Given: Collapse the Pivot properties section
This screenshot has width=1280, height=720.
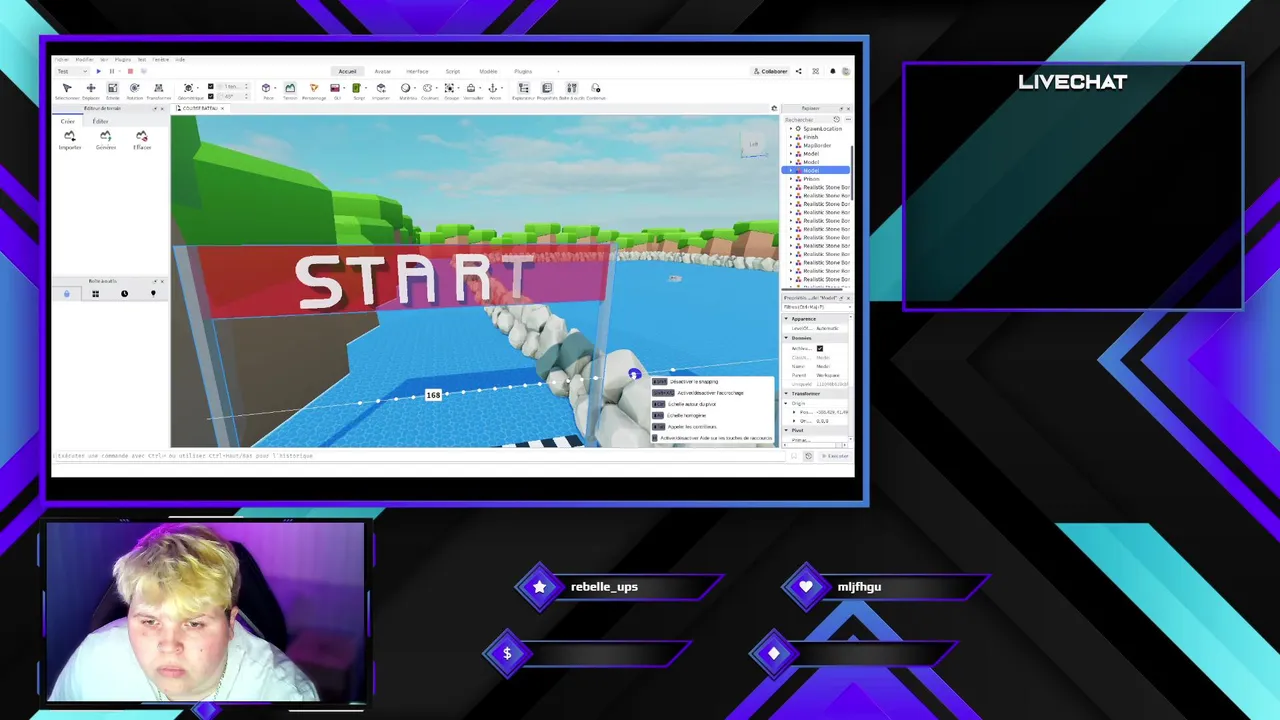Looking at the screenshot, I should 786,430.
